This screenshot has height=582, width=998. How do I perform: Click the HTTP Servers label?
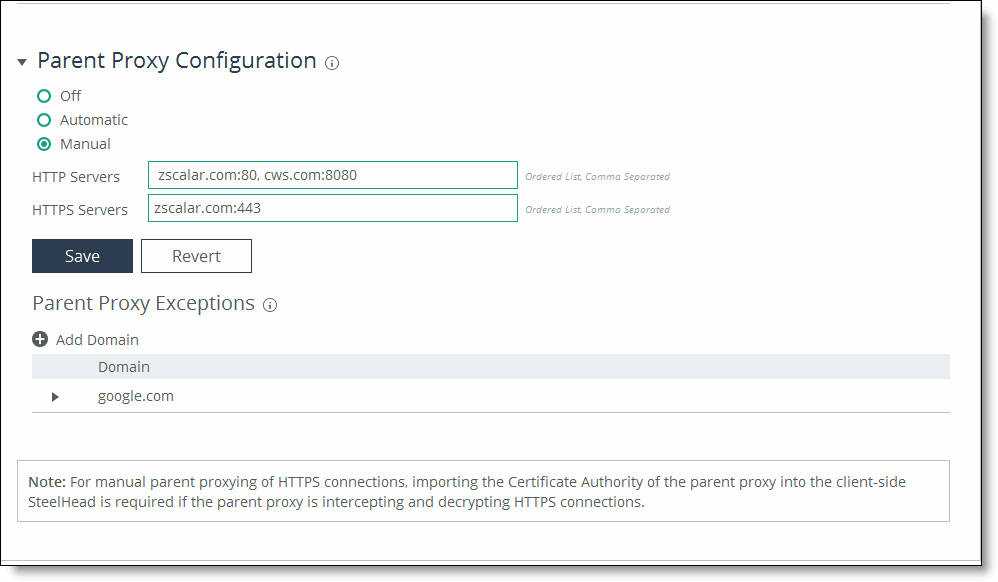(x=76, y=177)
